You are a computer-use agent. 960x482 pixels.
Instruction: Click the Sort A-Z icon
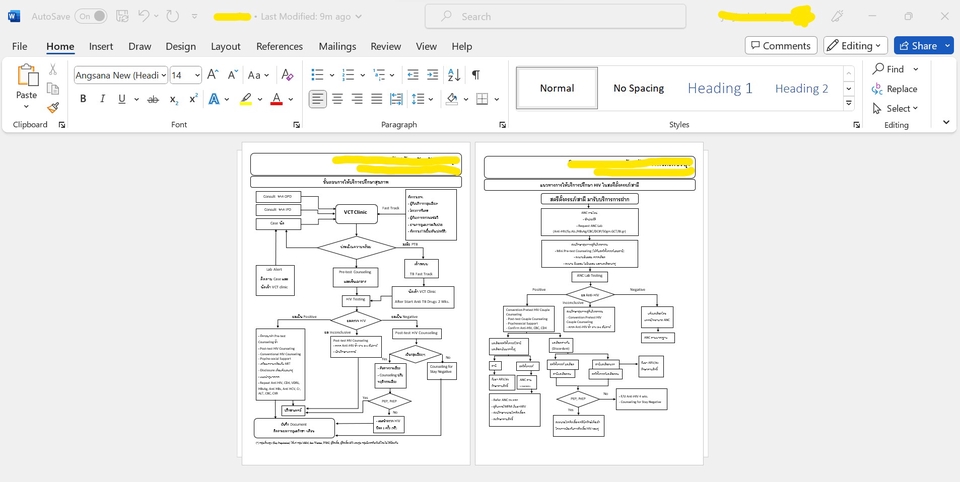coord(454,75)
